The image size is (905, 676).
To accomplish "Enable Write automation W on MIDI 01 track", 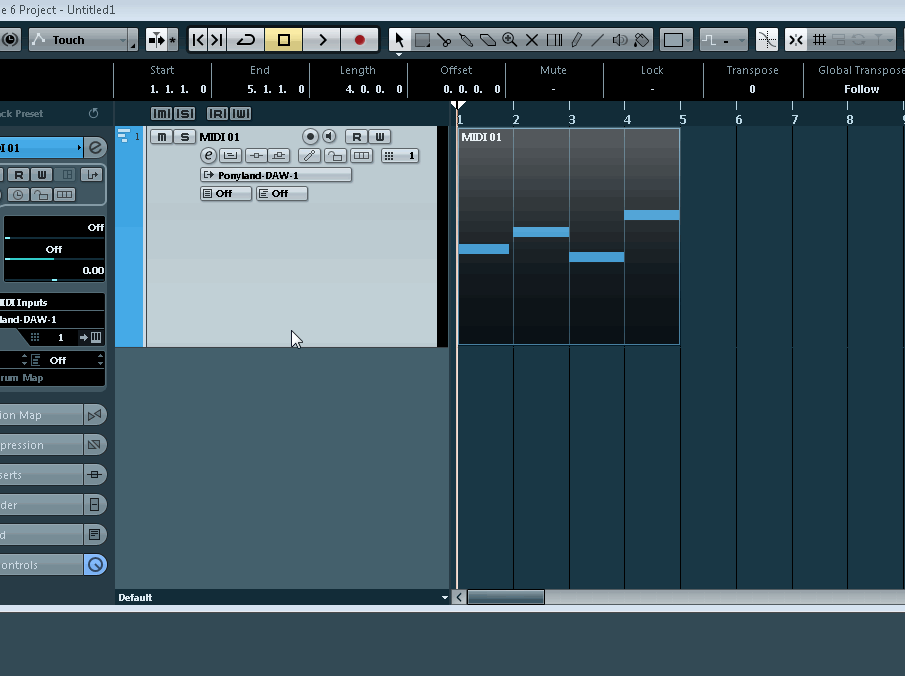I will (380, 137).
